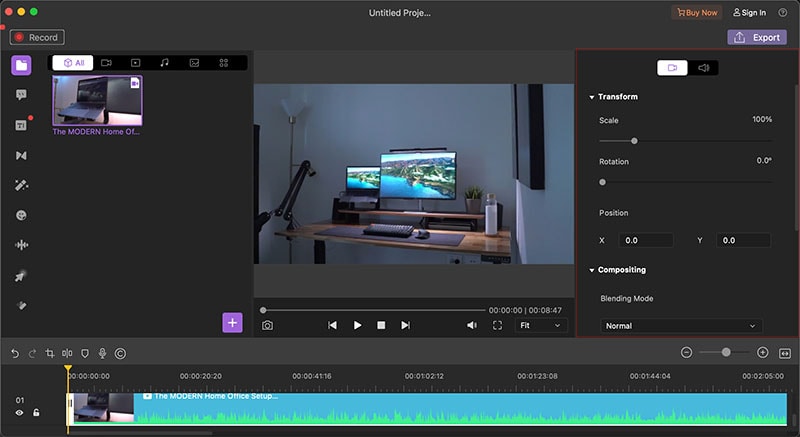This screenshot has height=437, width=800.
Task: Filter media by video camera tab
Action: tap(106, 63)
